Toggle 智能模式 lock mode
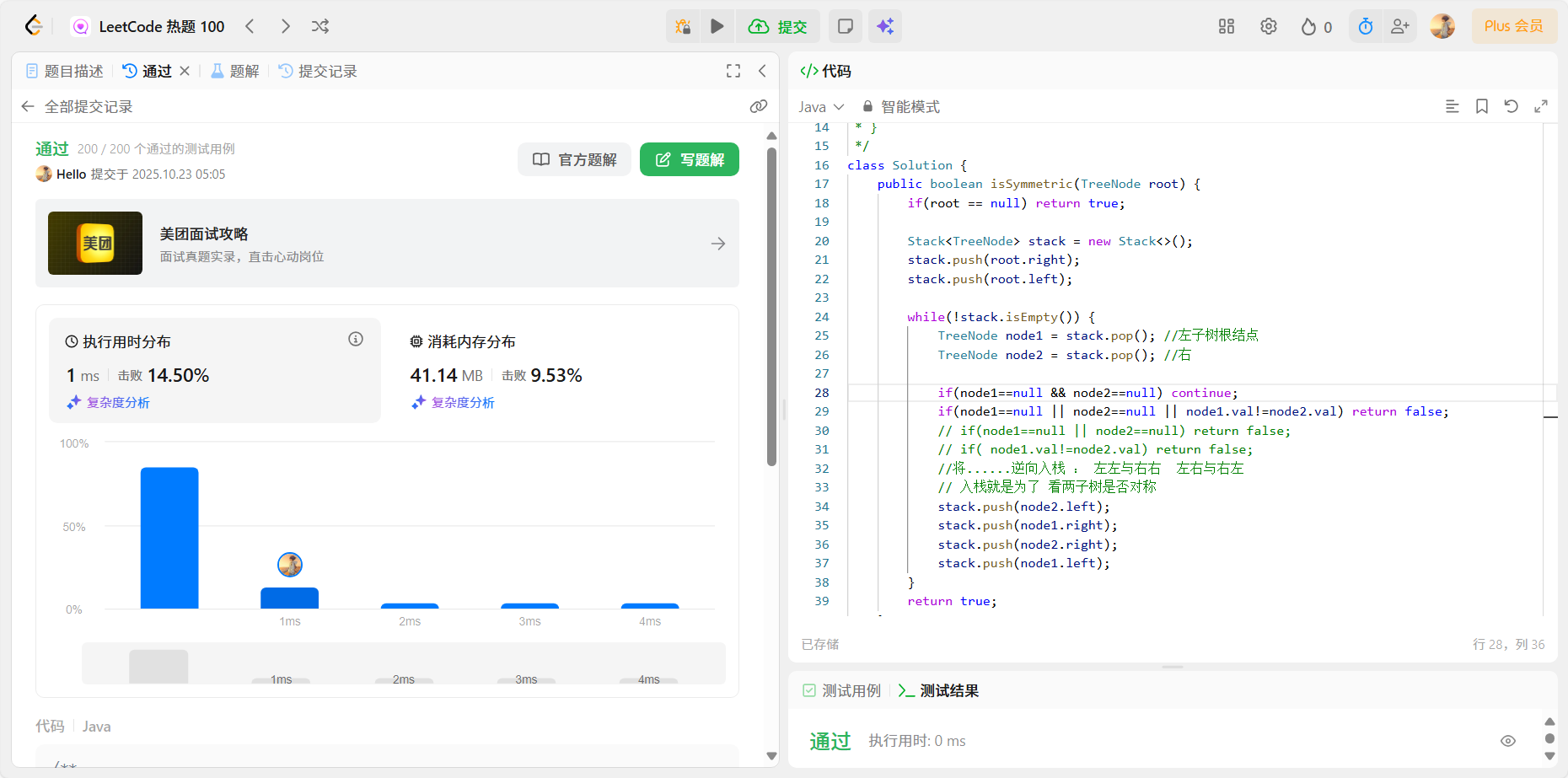 coord(900,107)
